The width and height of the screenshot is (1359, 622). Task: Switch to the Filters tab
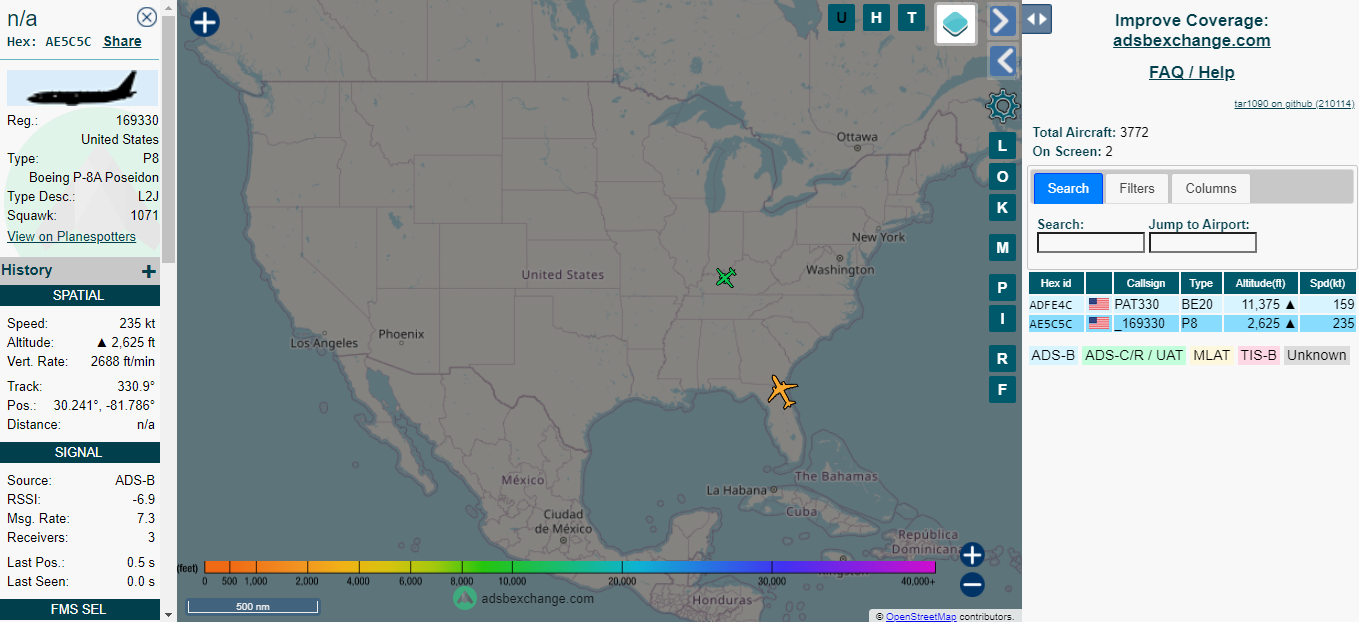[1137, 188]
